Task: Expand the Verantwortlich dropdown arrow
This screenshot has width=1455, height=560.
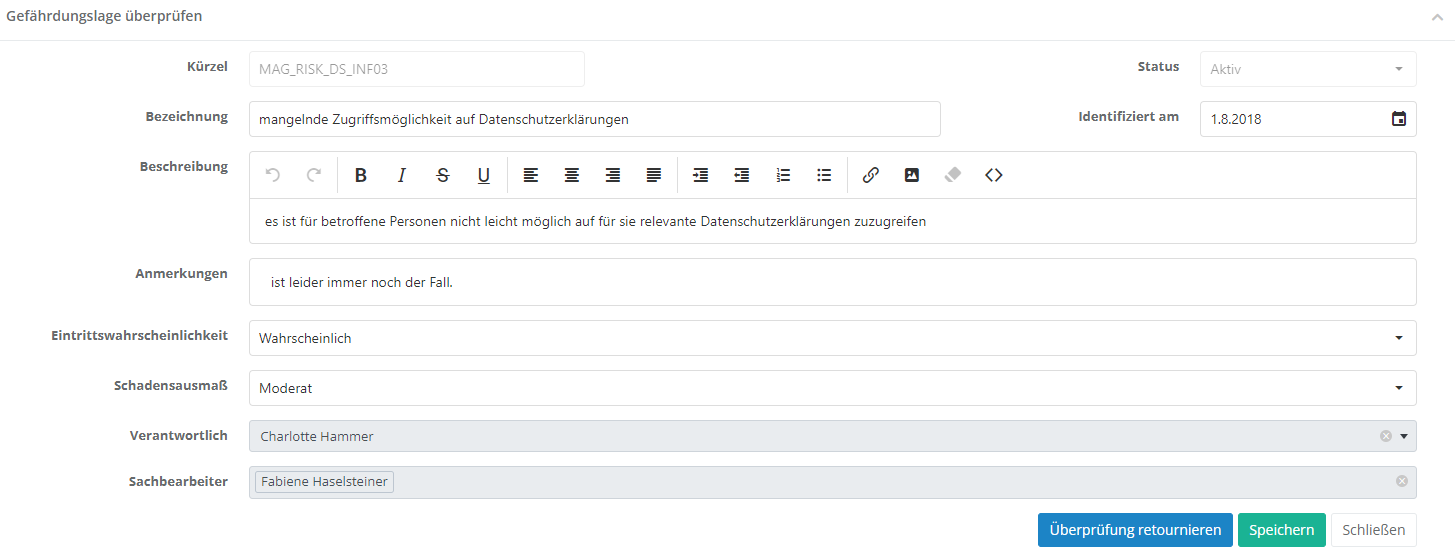Action: tap(1404, 436)
